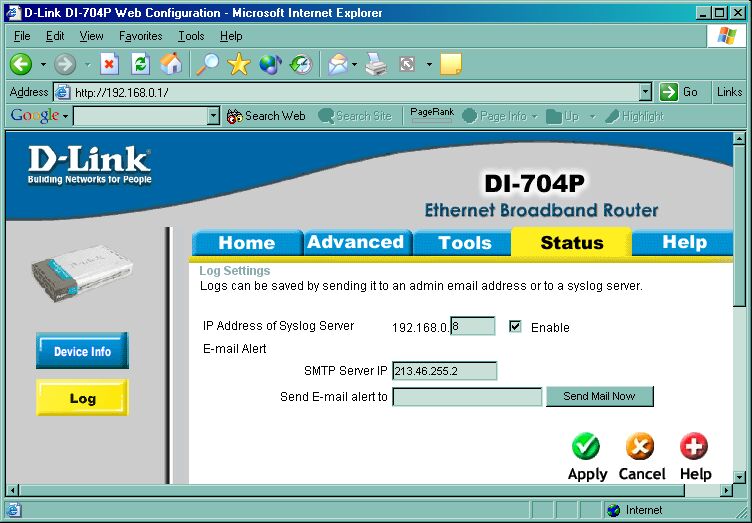The width and height of the screenshot is (752, 523).
Task: Click the Forward navigation arrow
Action: click(x=65, y=64)
